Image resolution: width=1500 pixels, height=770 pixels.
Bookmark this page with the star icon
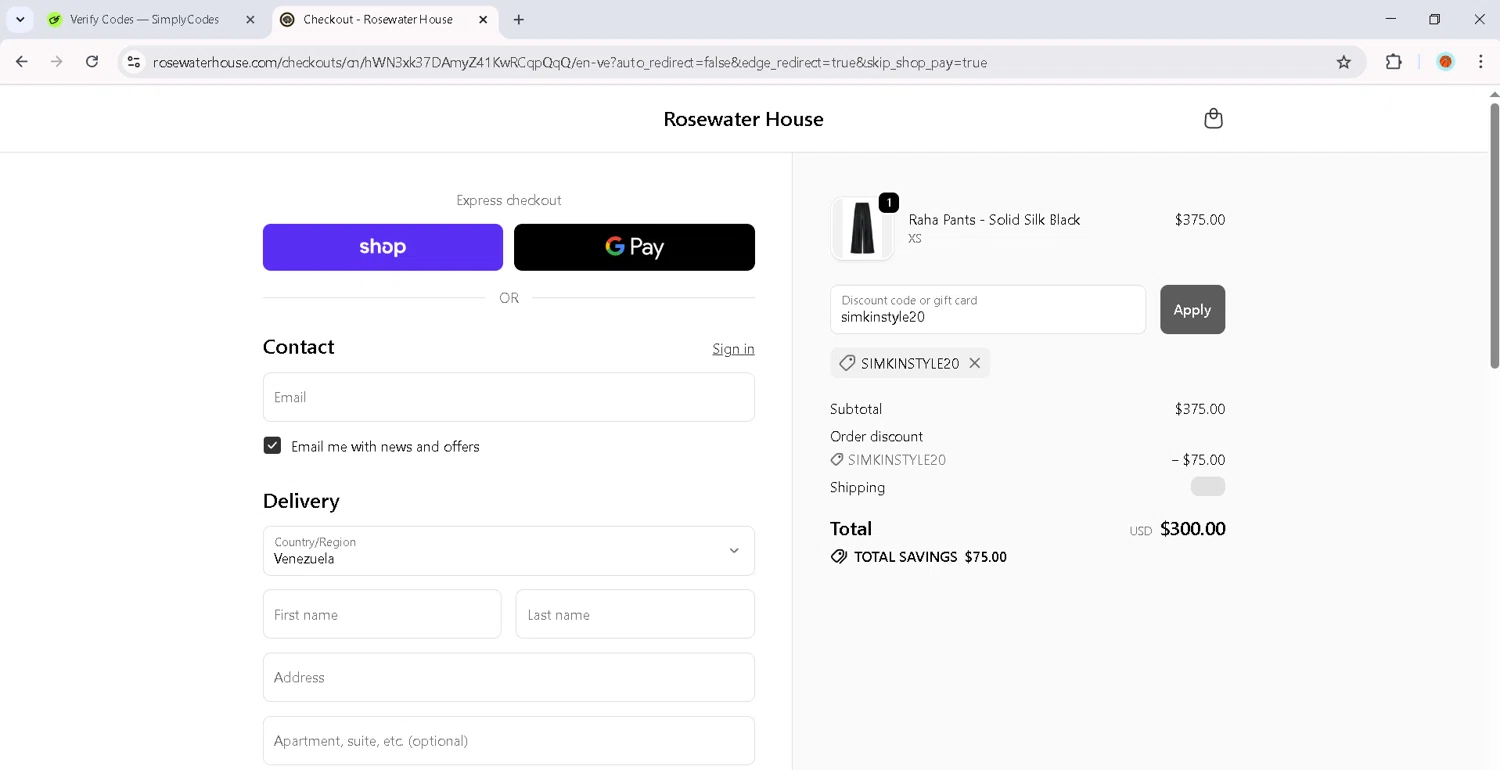[1344, 62]
